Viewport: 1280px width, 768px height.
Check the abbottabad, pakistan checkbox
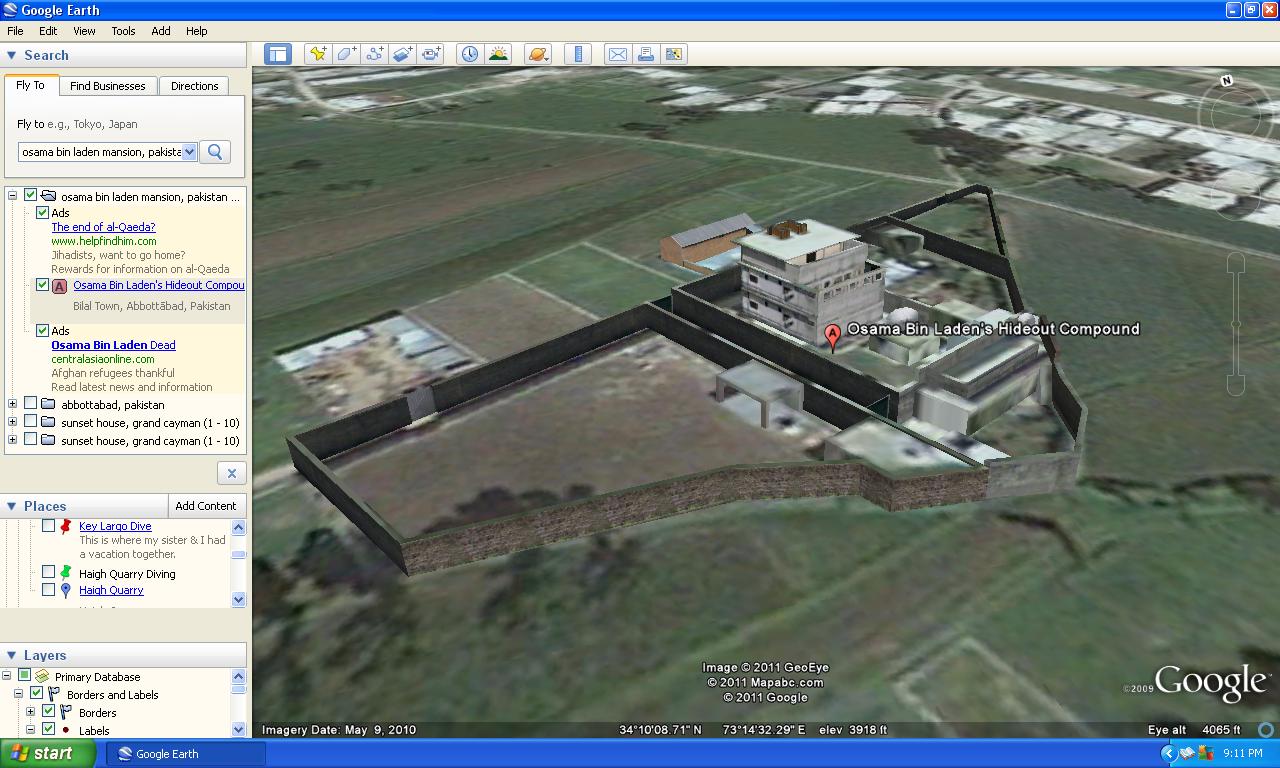tap(30, 404)
